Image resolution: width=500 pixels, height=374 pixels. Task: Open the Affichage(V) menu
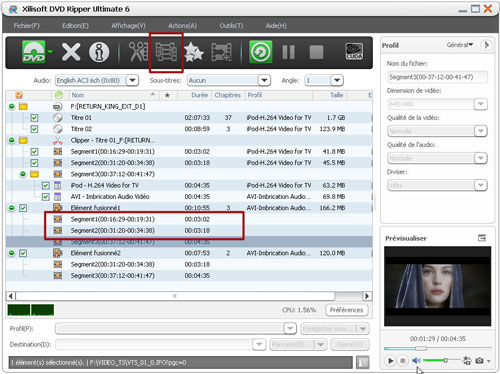tap(128, 26)
